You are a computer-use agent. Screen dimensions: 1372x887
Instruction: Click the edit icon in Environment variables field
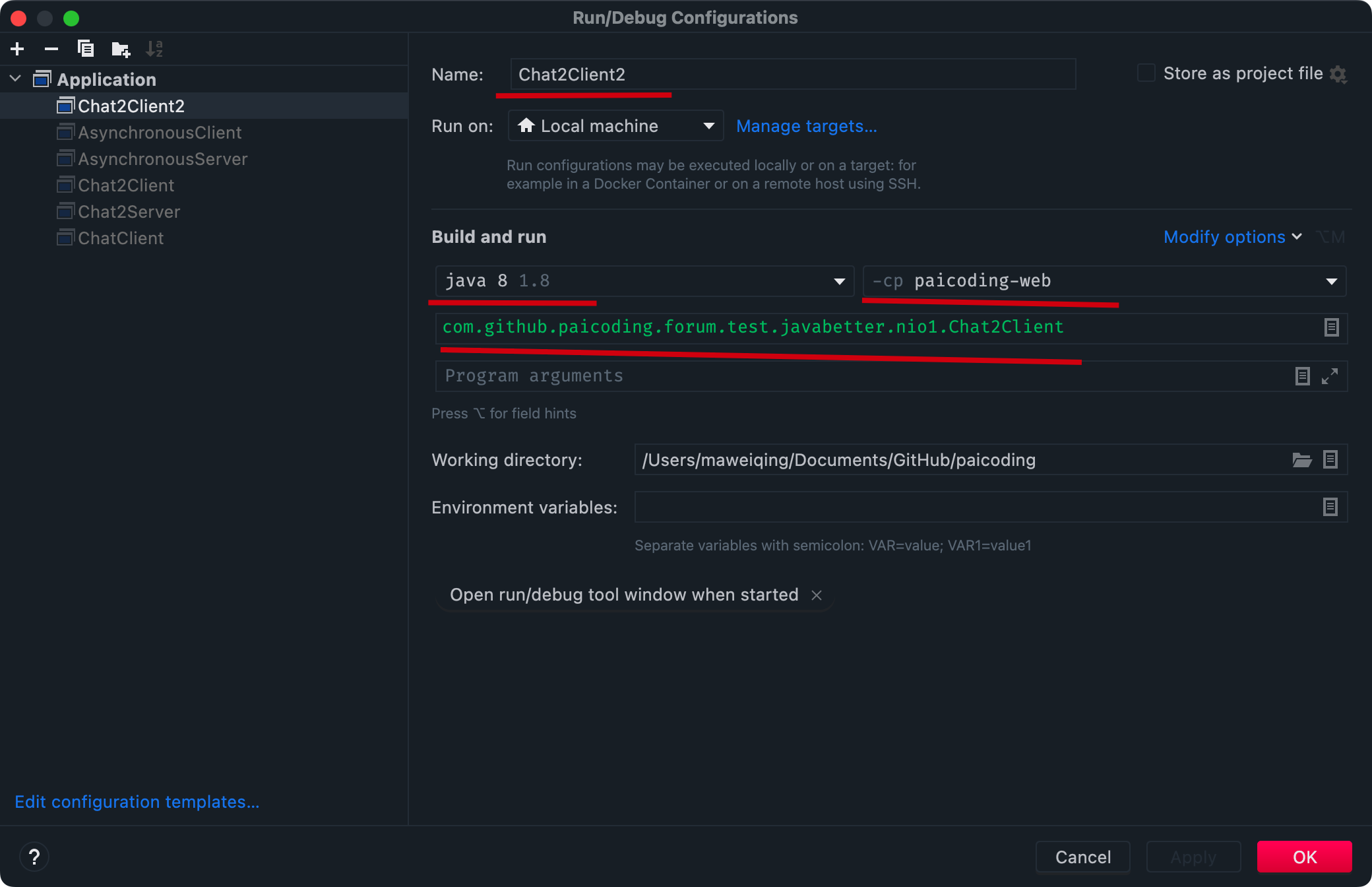click(x=1330, y=507)
